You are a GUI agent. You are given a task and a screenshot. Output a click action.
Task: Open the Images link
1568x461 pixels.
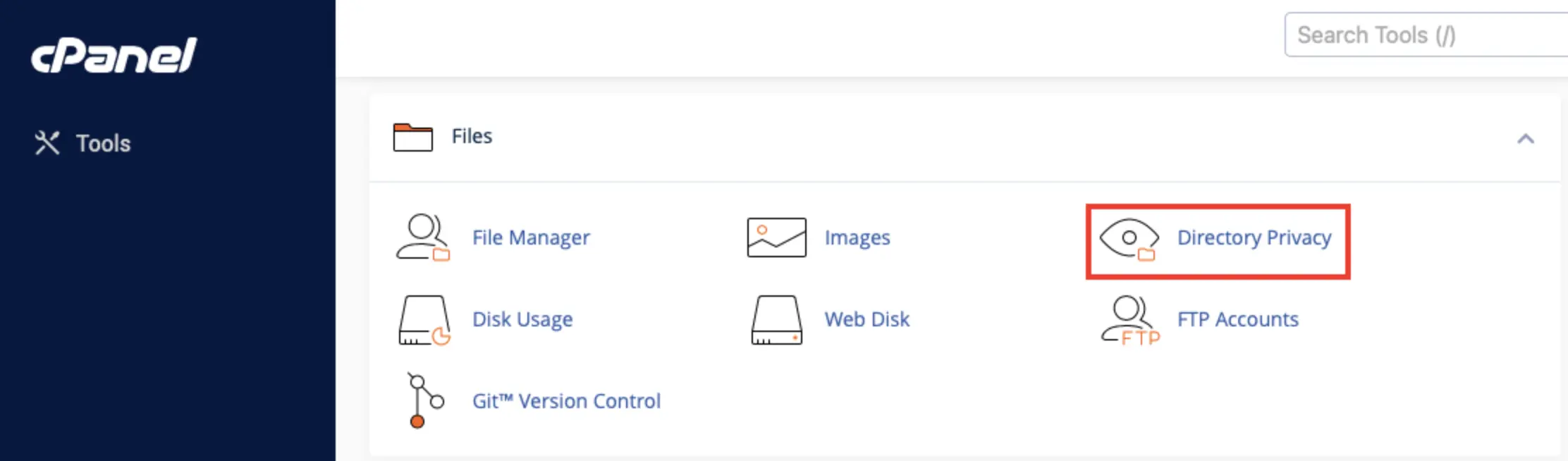857,238
